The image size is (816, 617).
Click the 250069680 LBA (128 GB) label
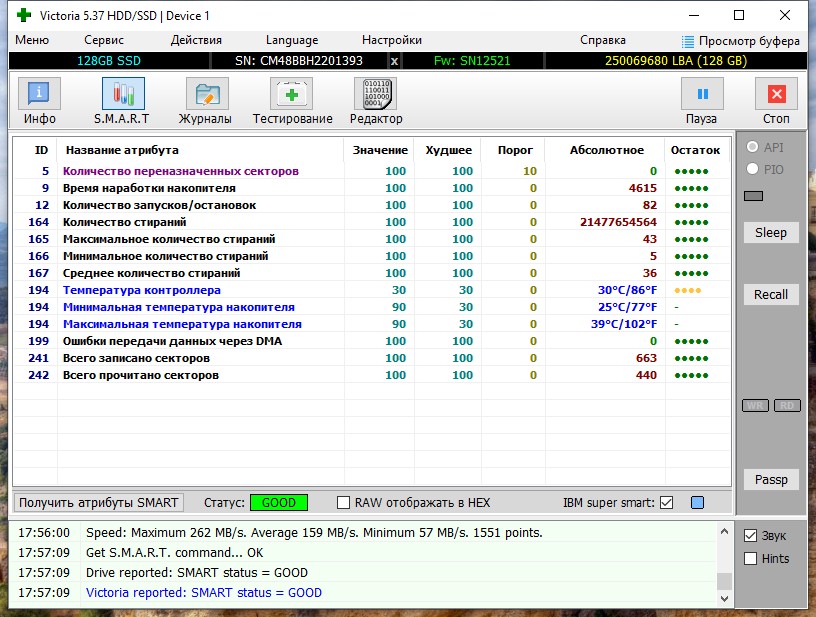click(675, 61)
